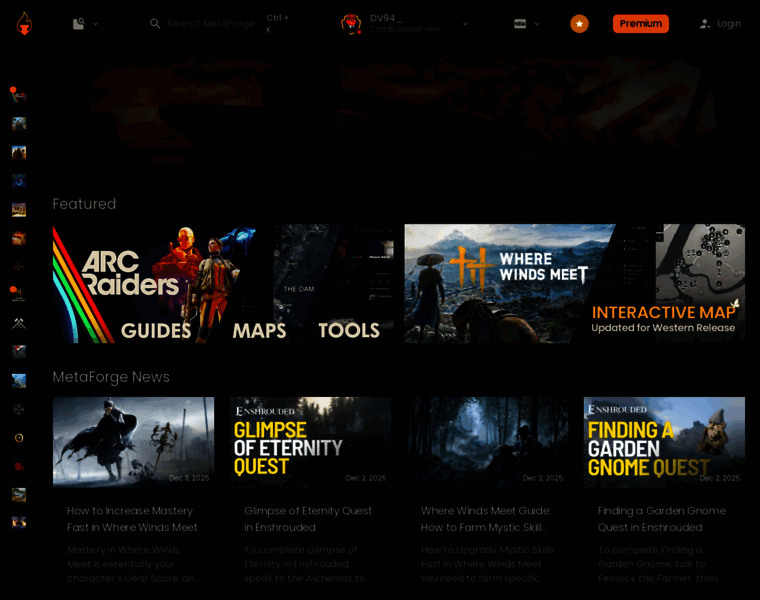Open the Login link
The width and height of the screenshot is (760, 600).
click(728, 23)
